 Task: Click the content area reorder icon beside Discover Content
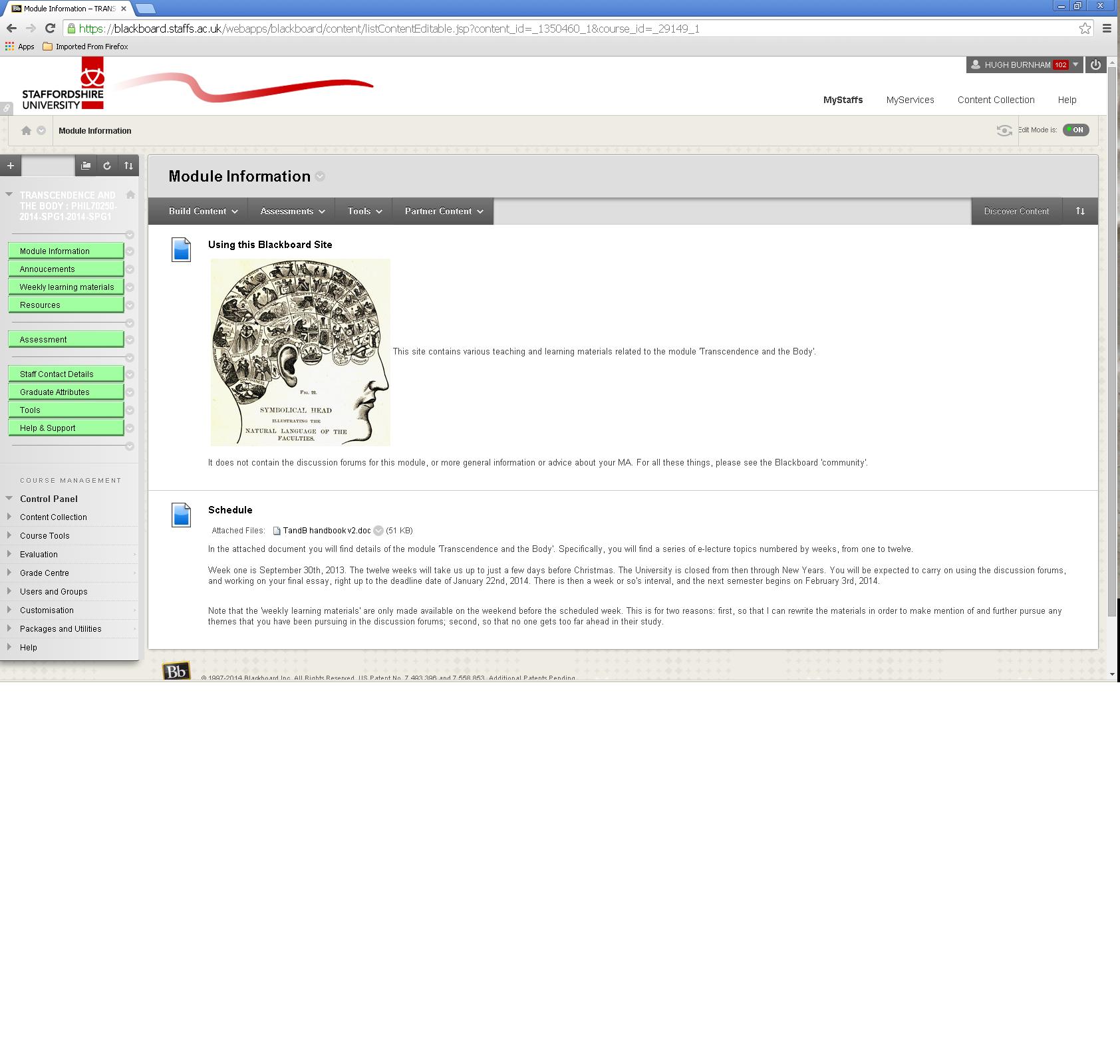(x=1080, y=211)
